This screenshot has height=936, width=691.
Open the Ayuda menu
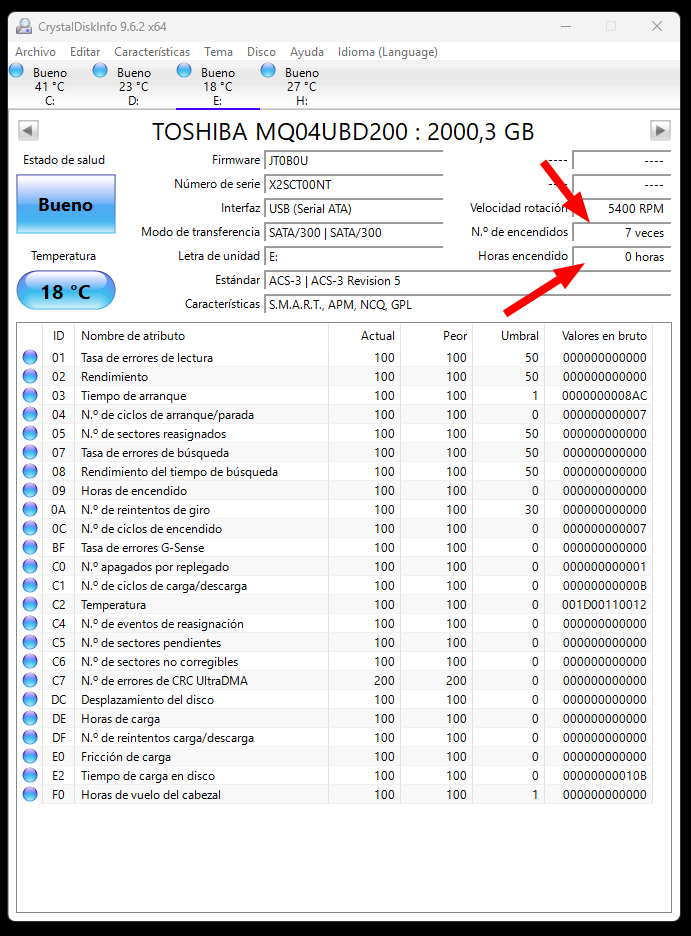click(307, 52)
